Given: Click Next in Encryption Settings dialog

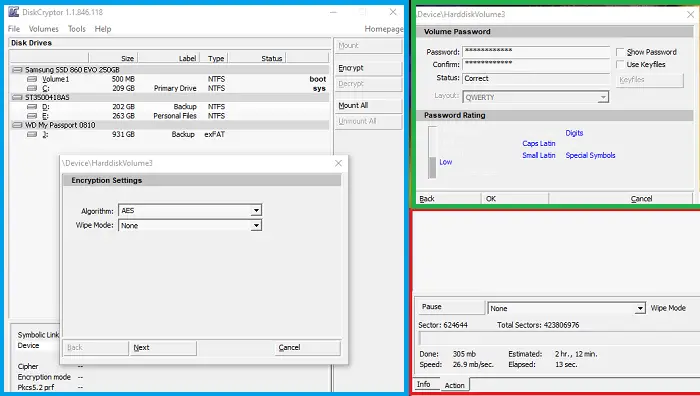Looking at the screenshot, I should tap(162, 348).
